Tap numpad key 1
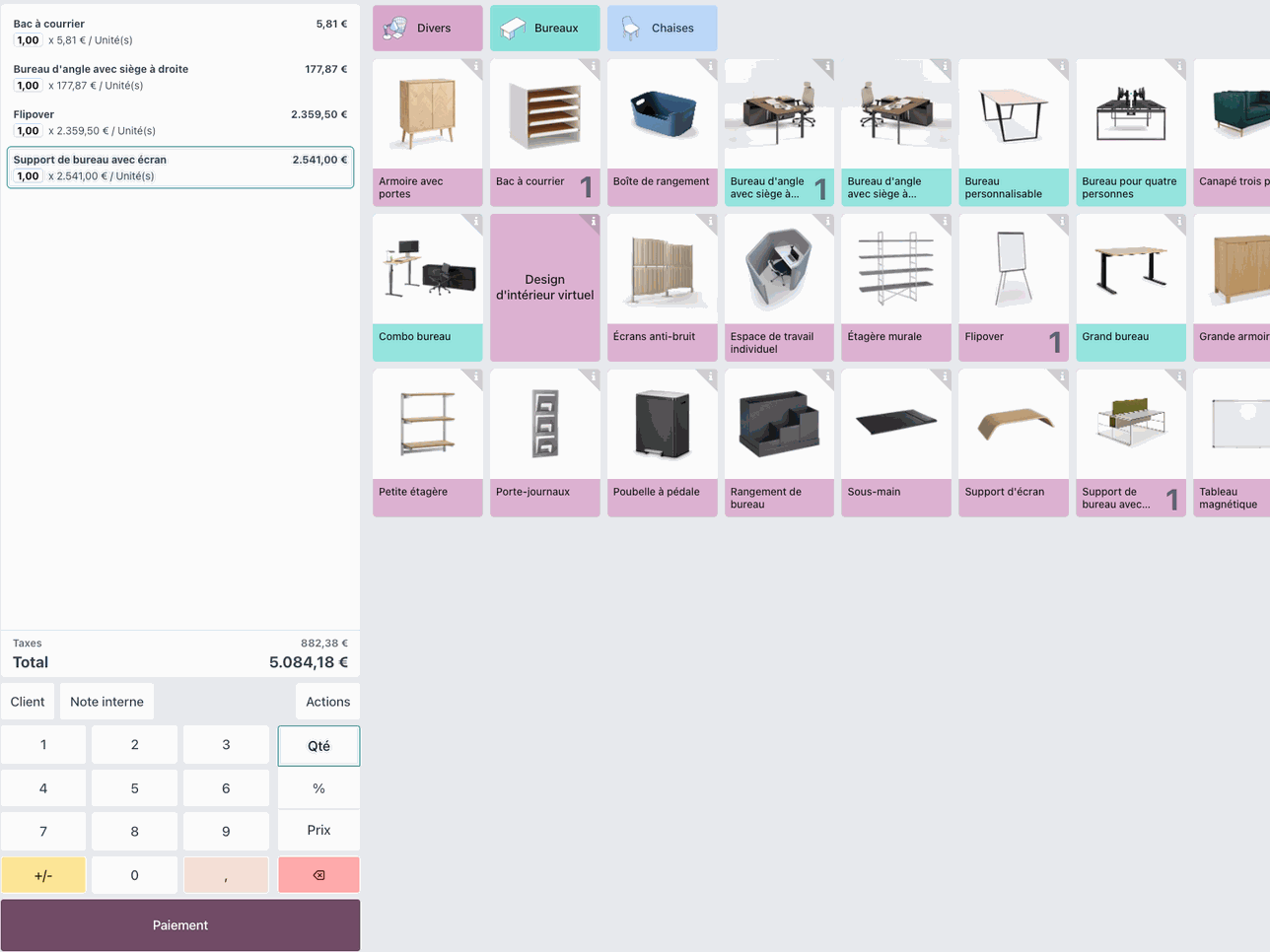The height and width of the screenshot is (952, 1270). tap(43, 745)
